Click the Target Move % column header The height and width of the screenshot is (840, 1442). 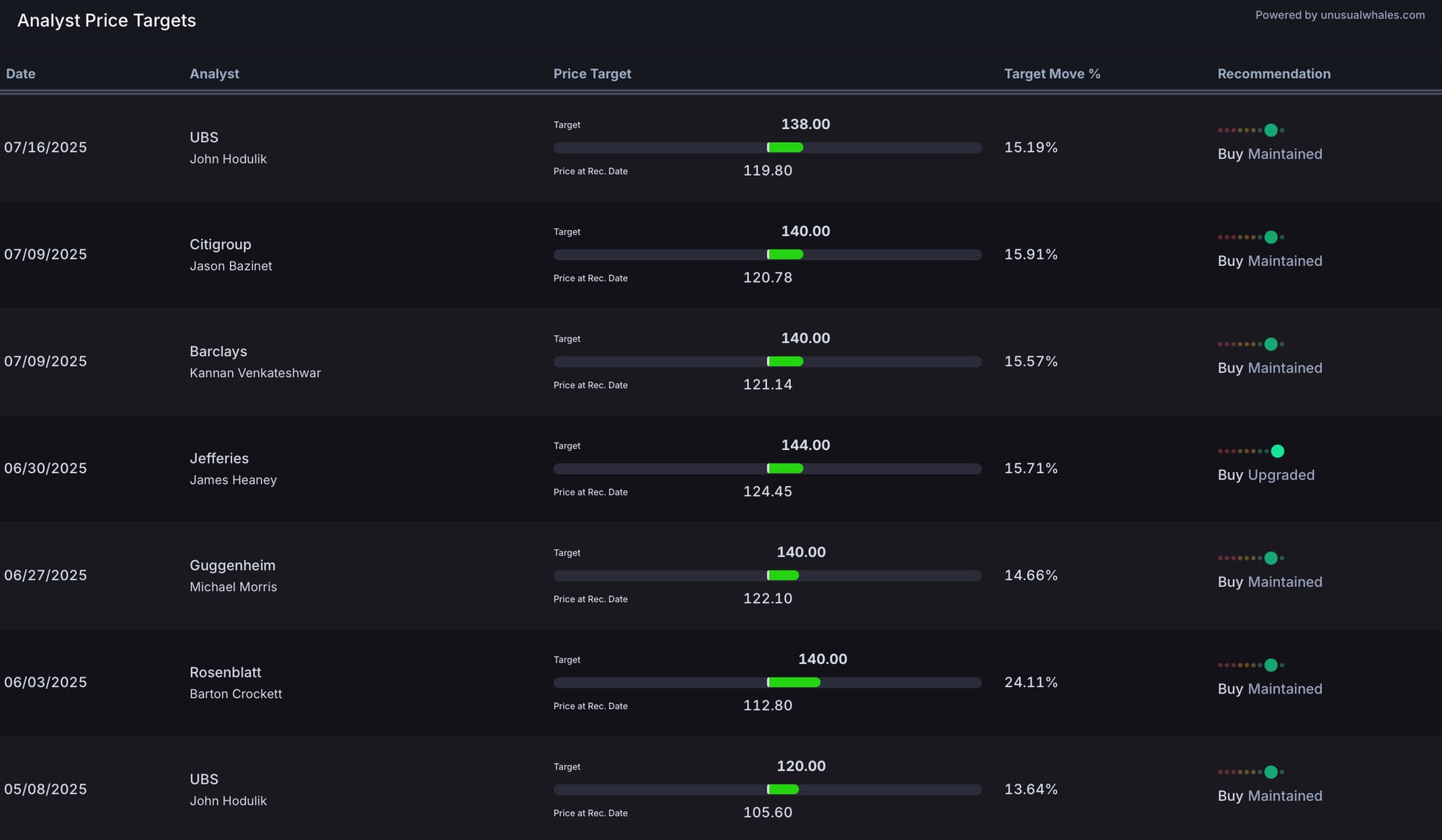[x=1052, y=74]
